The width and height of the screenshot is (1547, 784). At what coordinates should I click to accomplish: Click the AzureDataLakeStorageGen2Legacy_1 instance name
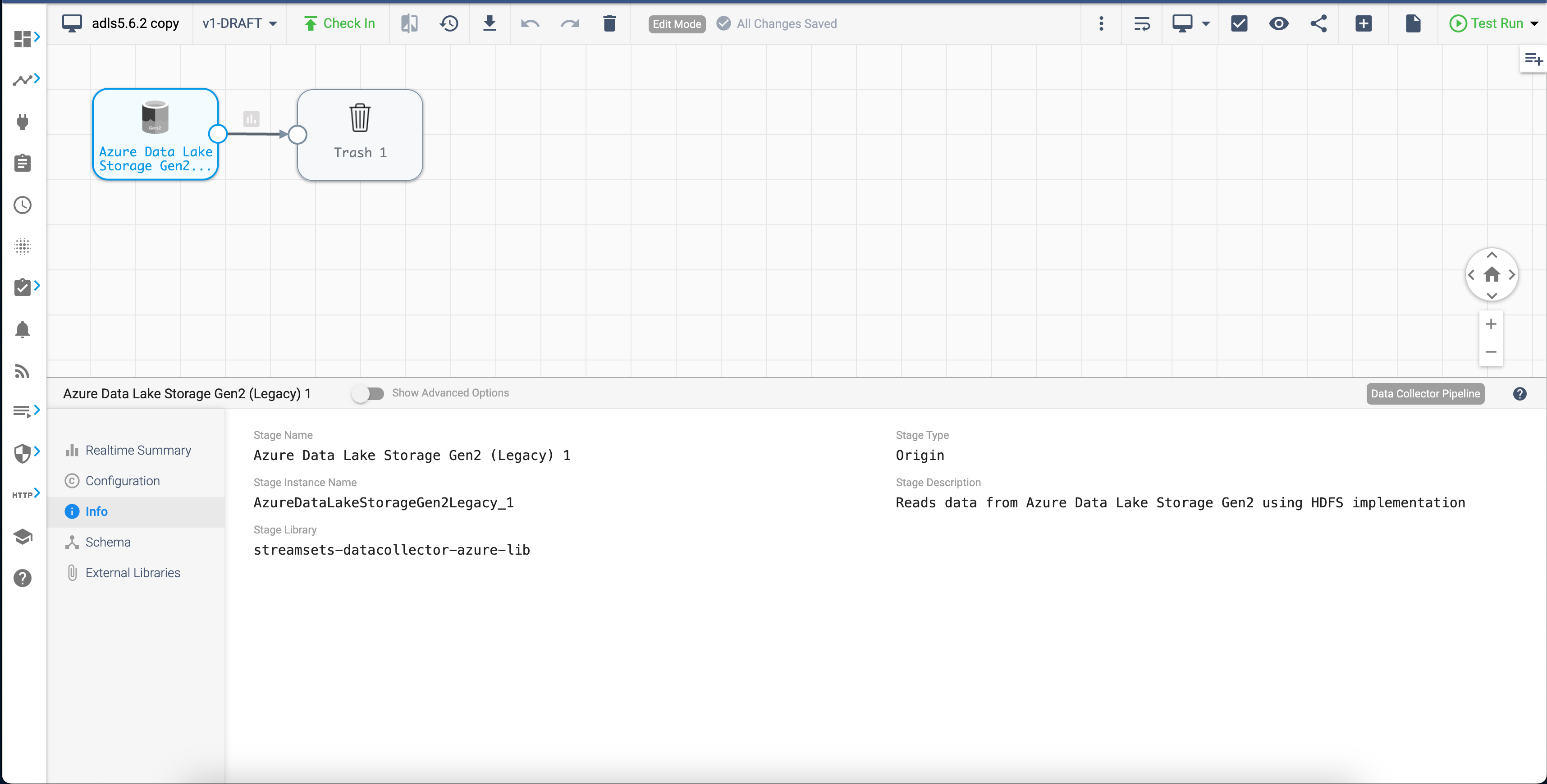click(x=384, y=502)
